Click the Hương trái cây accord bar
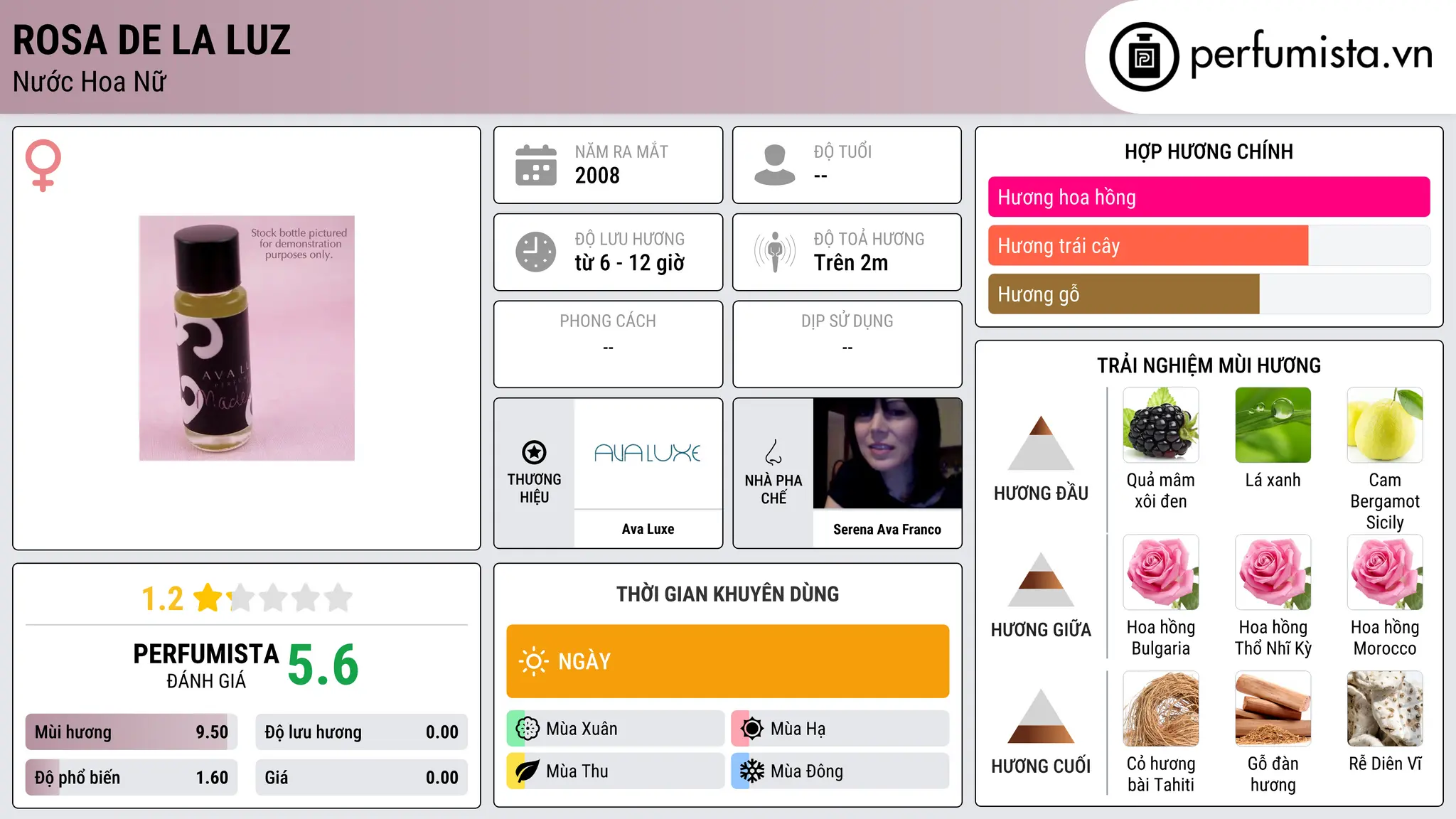The width and height of the screenshot is (1456, 819). tap(1209, 245)
